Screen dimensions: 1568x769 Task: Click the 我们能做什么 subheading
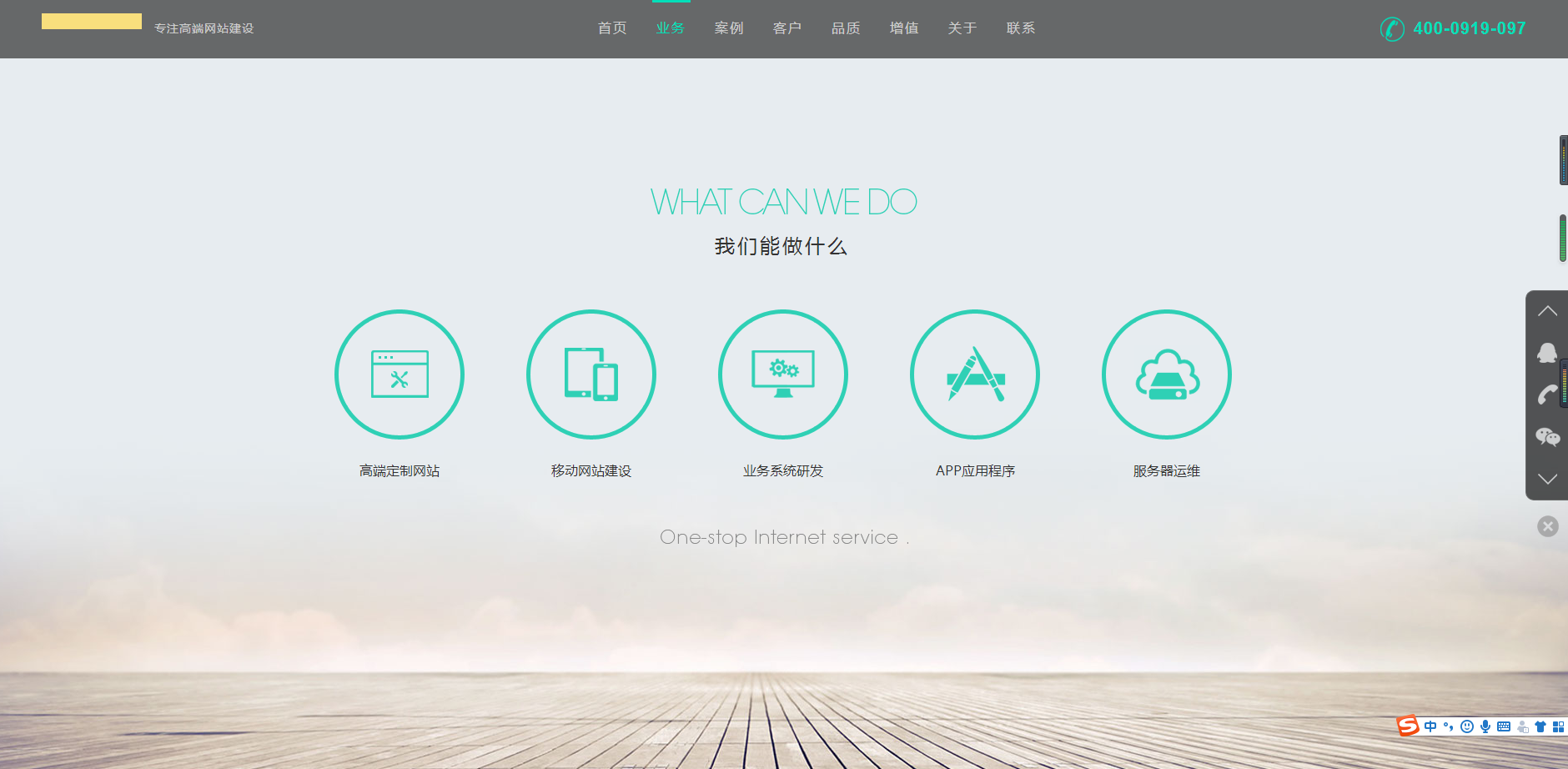(781, 246)
